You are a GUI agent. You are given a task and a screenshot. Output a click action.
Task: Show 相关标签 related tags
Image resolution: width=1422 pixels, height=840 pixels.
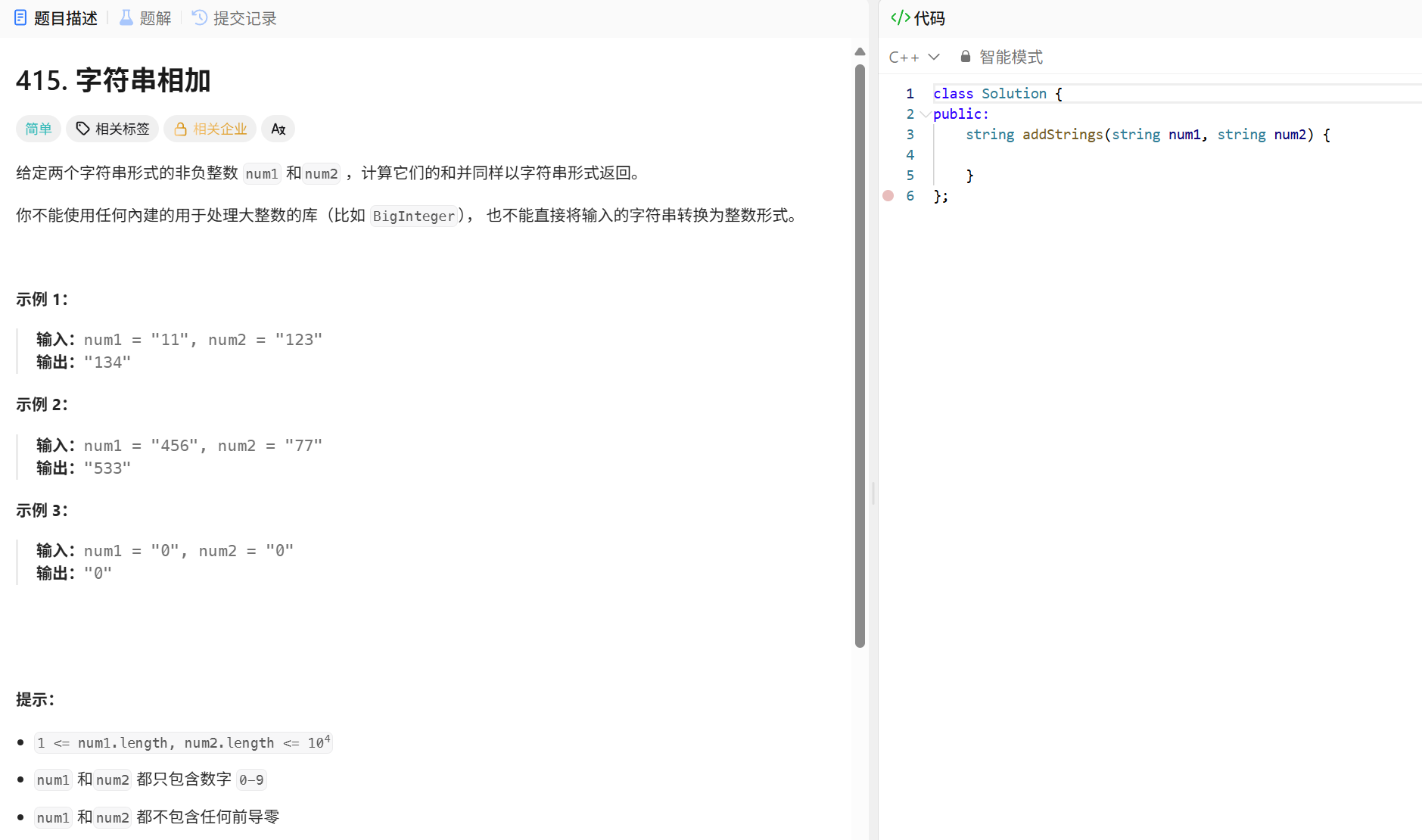click(112, 129)
